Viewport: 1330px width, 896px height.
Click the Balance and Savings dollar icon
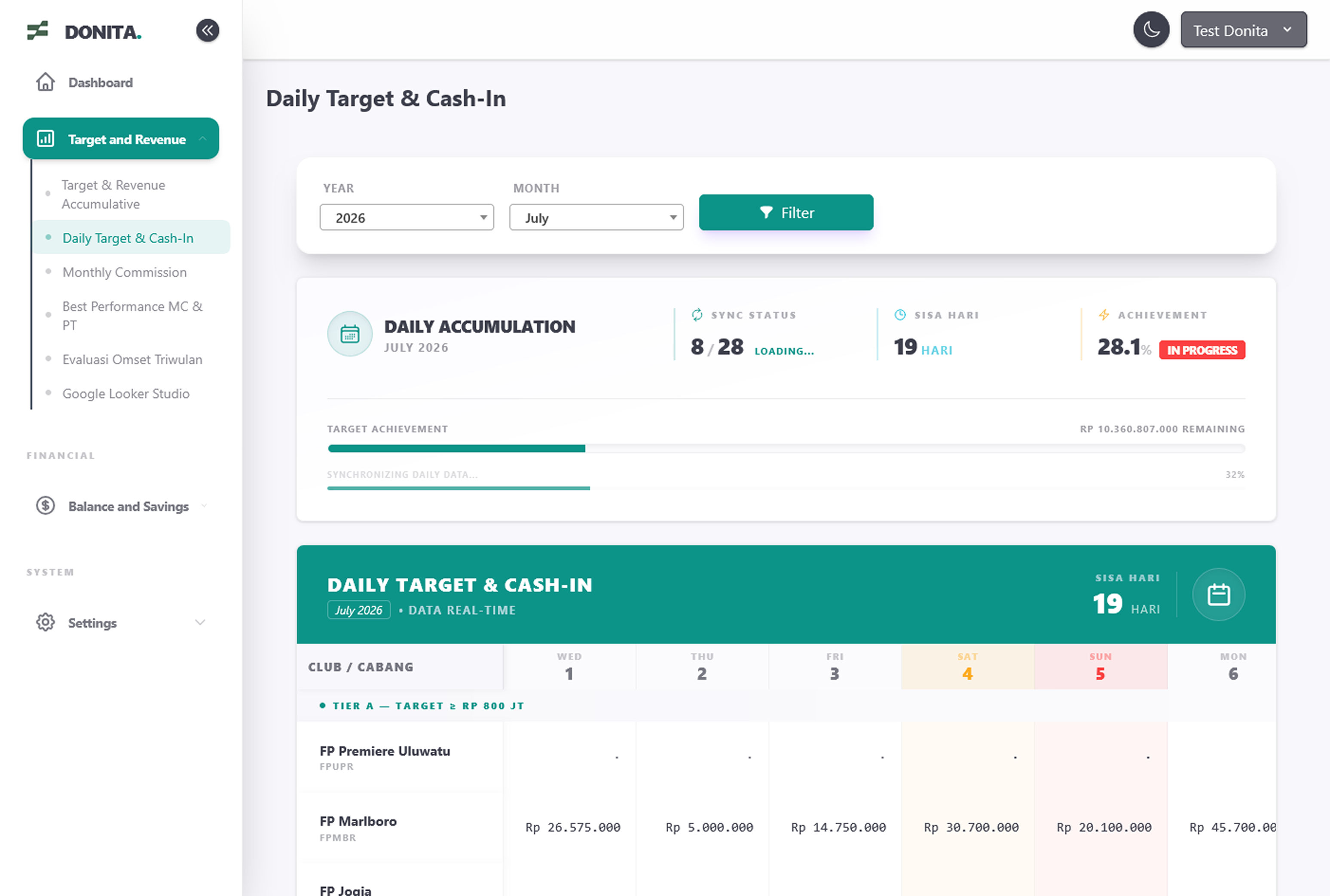coord(45,506)
